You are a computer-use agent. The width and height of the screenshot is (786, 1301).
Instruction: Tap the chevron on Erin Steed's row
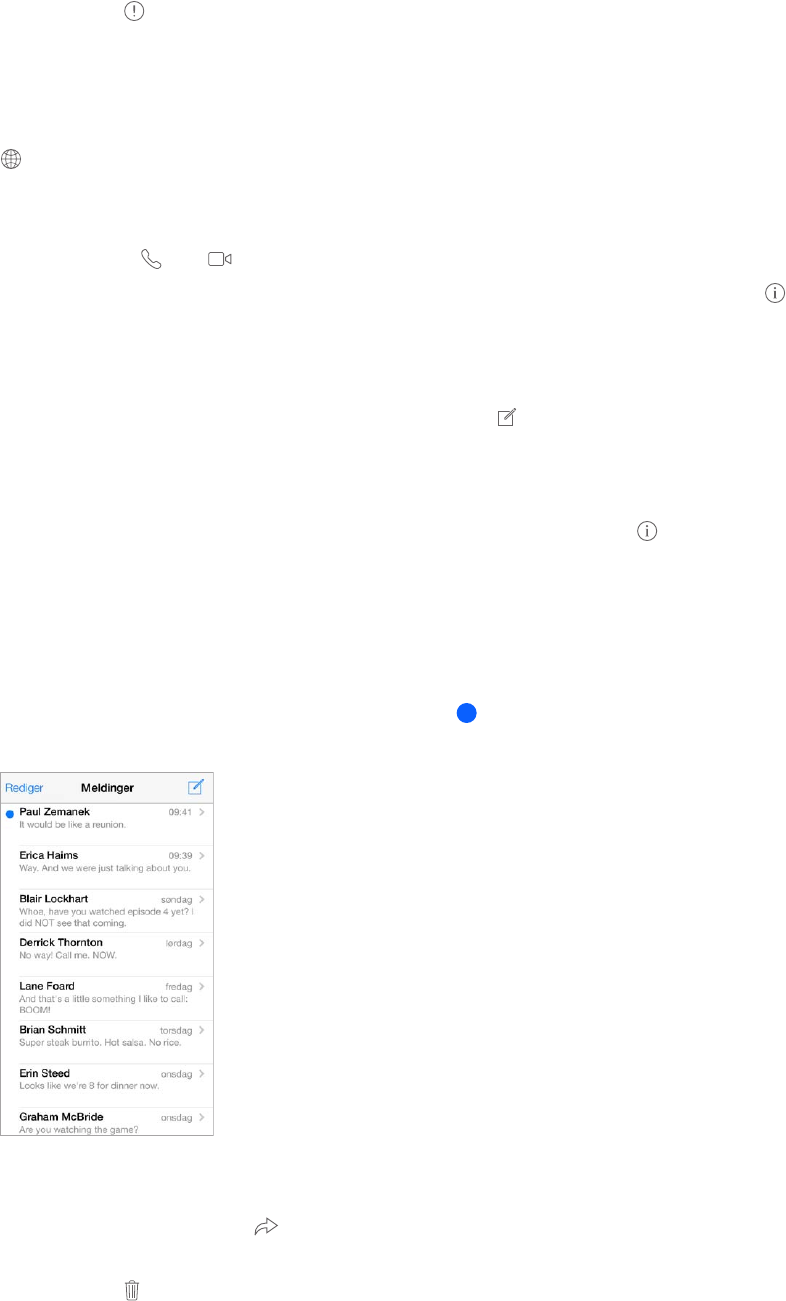click(x=202, y=1073)
